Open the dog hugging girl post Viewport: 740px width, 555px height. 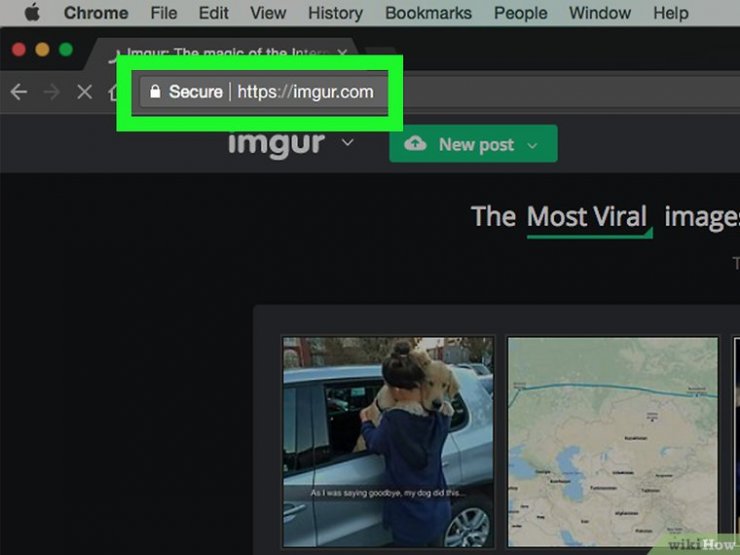pyautogui.click(x=388, y=442)
